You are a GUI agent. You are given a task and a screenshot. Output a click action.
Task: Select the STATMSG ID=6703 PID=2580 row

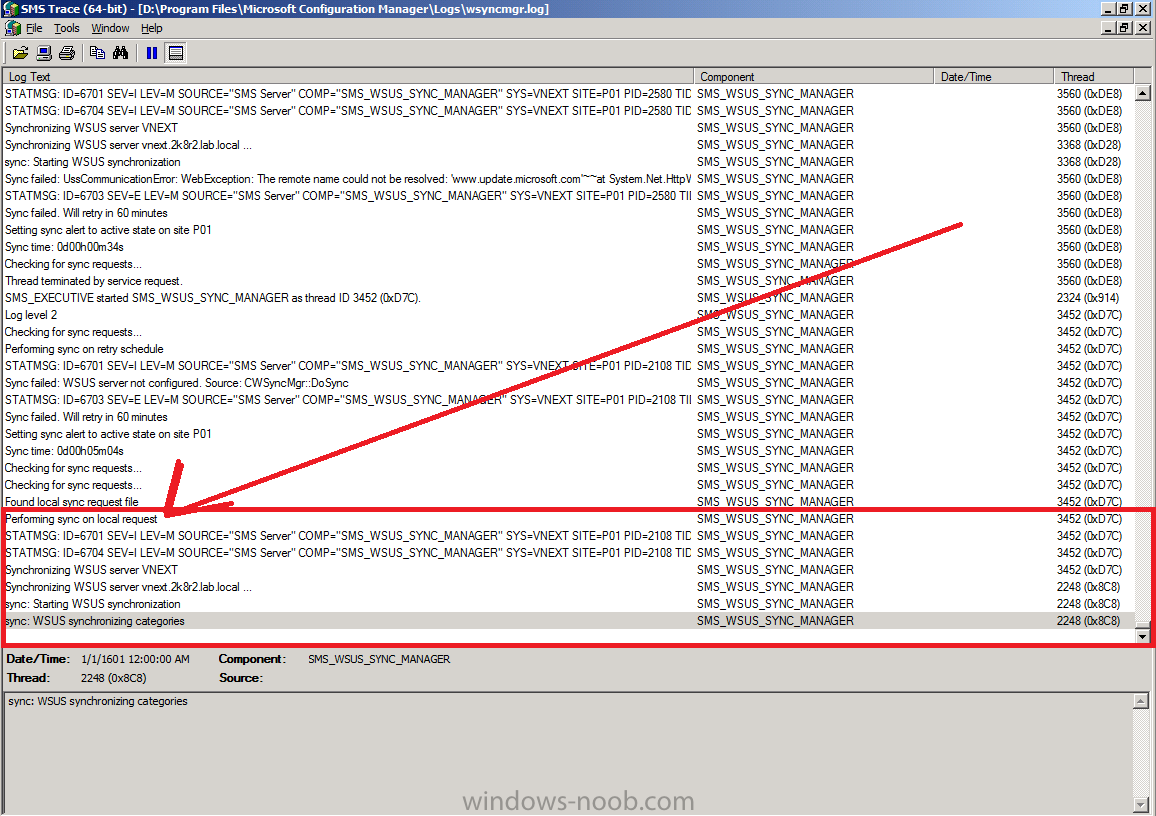pos(568,196)
